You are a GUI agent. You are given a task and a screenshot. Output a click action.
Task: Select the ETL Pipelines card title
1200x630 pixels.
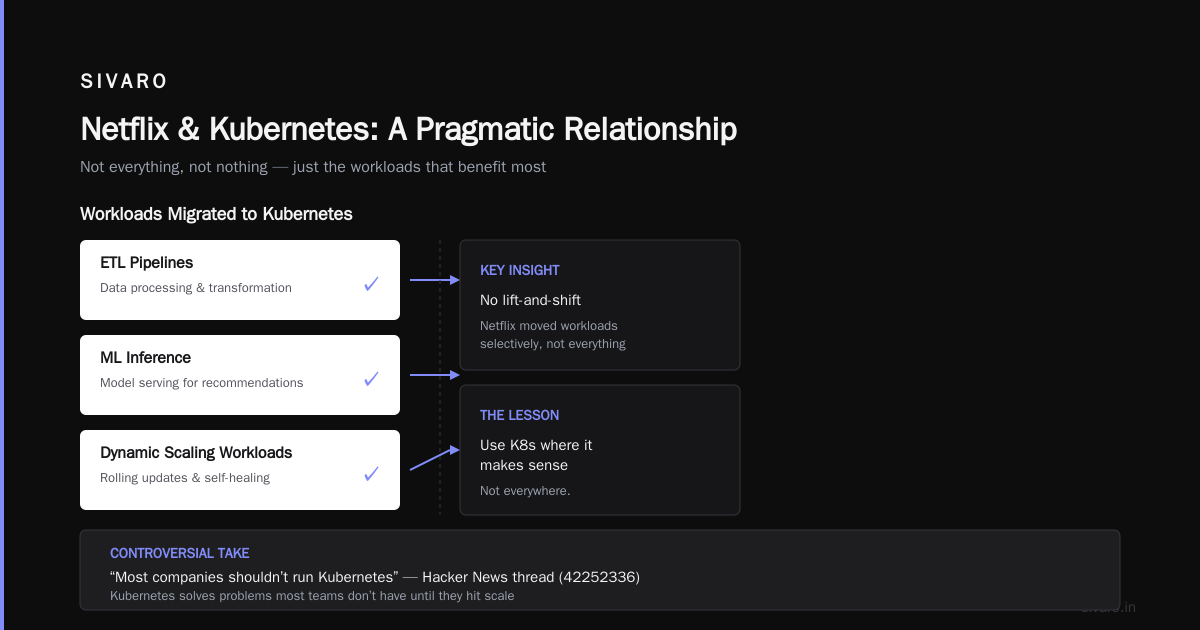[147, 262]
